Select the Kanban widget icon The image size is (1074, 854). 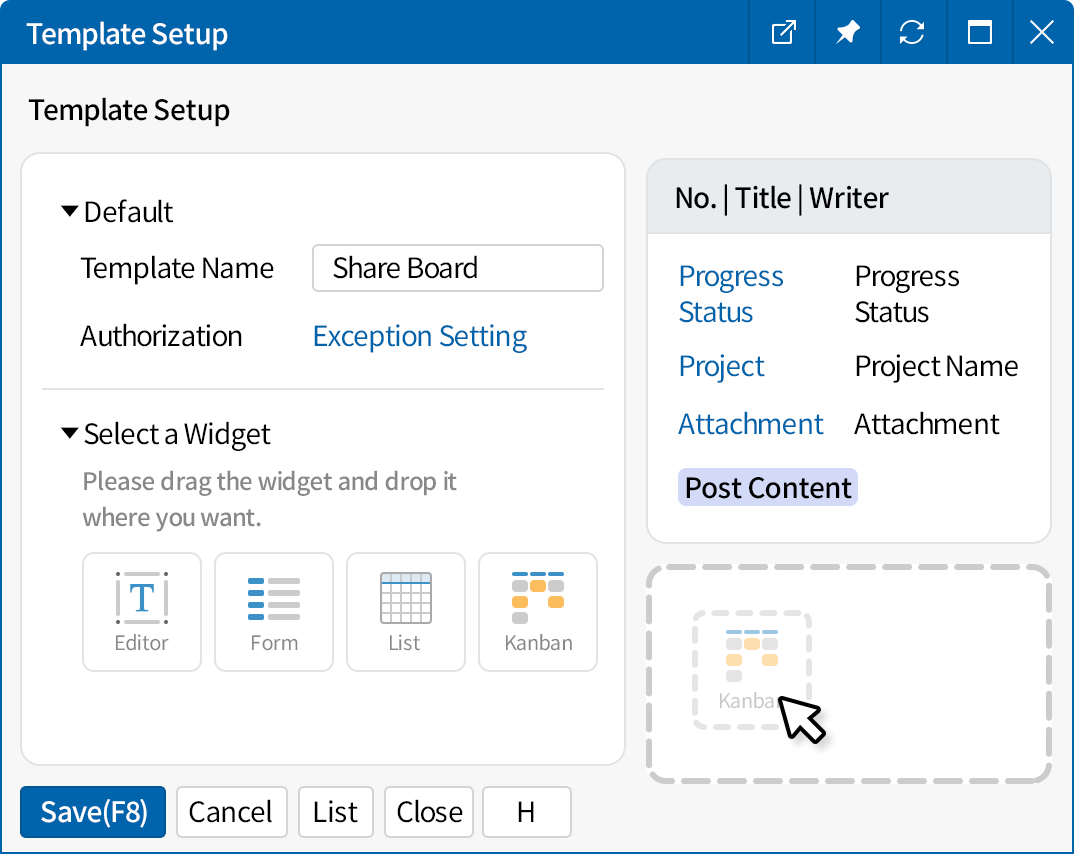pos(537,612)
